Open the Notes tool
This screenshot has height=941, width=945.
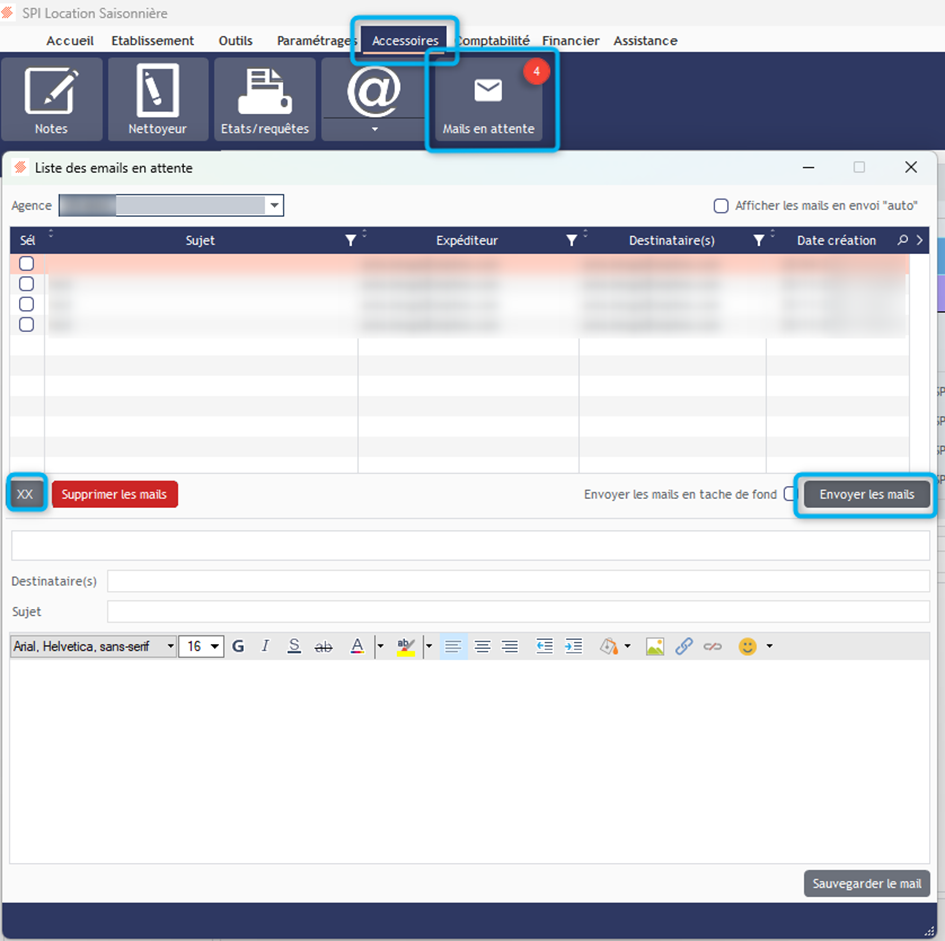51,99
